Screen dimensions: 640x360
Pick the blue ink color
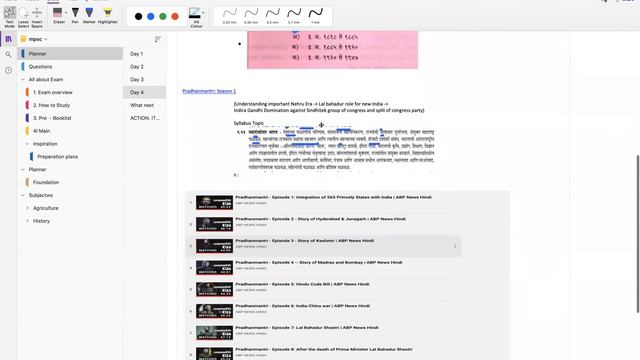tap(151, 16)
